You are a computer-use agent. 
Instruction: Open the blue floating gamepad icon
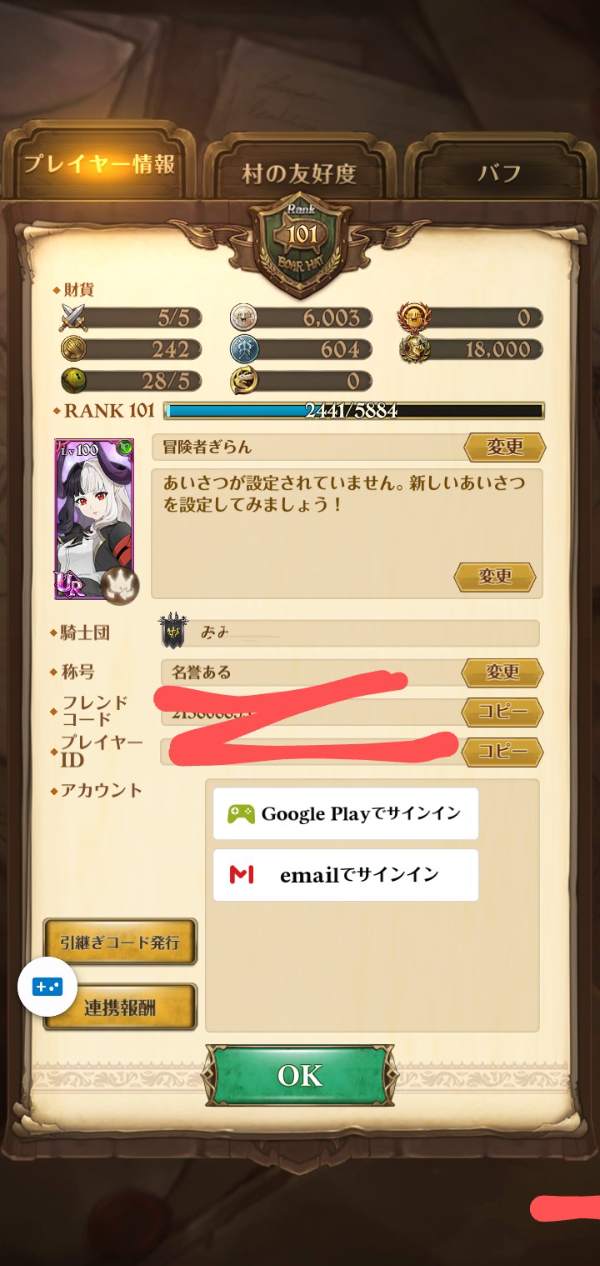coord(47,986)
